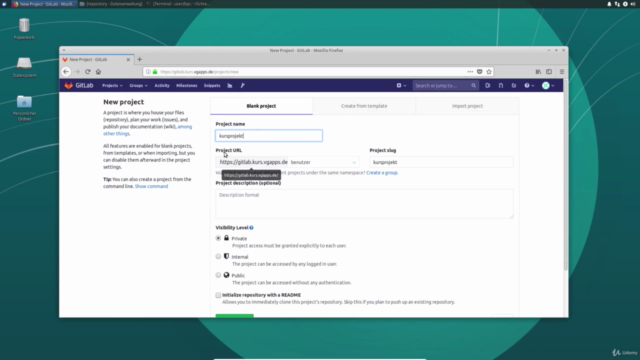
Task: Click the Visibility Level help icon
Action: coord(251,228)
